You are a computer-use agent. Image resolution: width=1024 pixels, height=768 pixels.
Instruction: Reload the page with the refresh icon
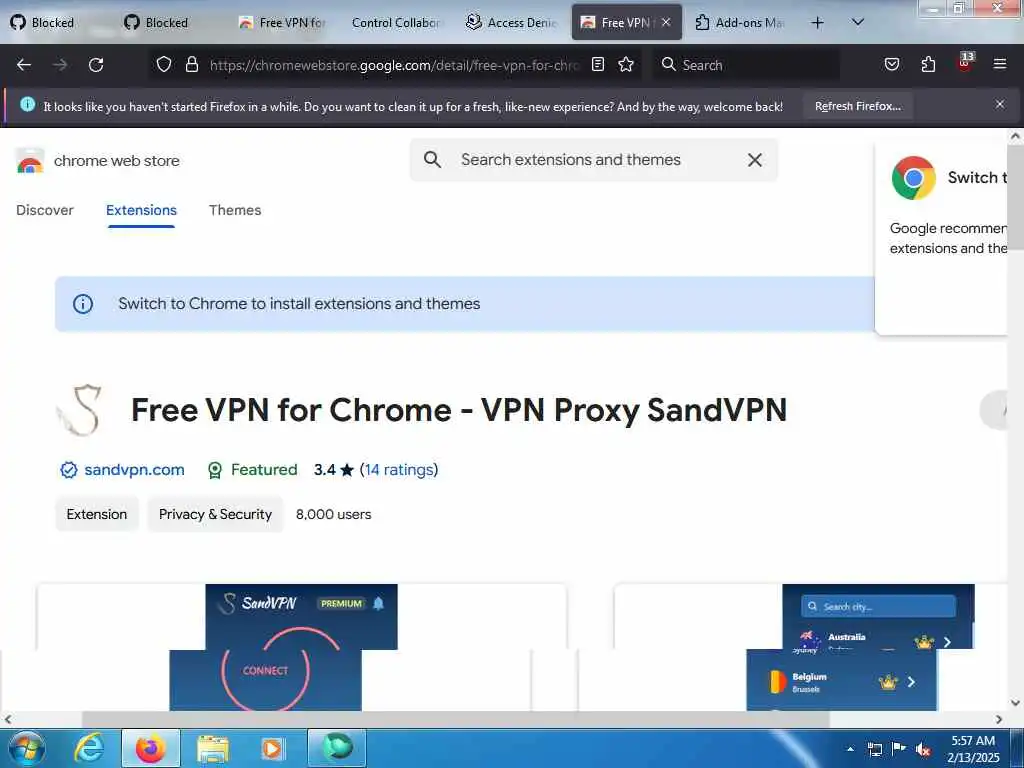[96, 65]
